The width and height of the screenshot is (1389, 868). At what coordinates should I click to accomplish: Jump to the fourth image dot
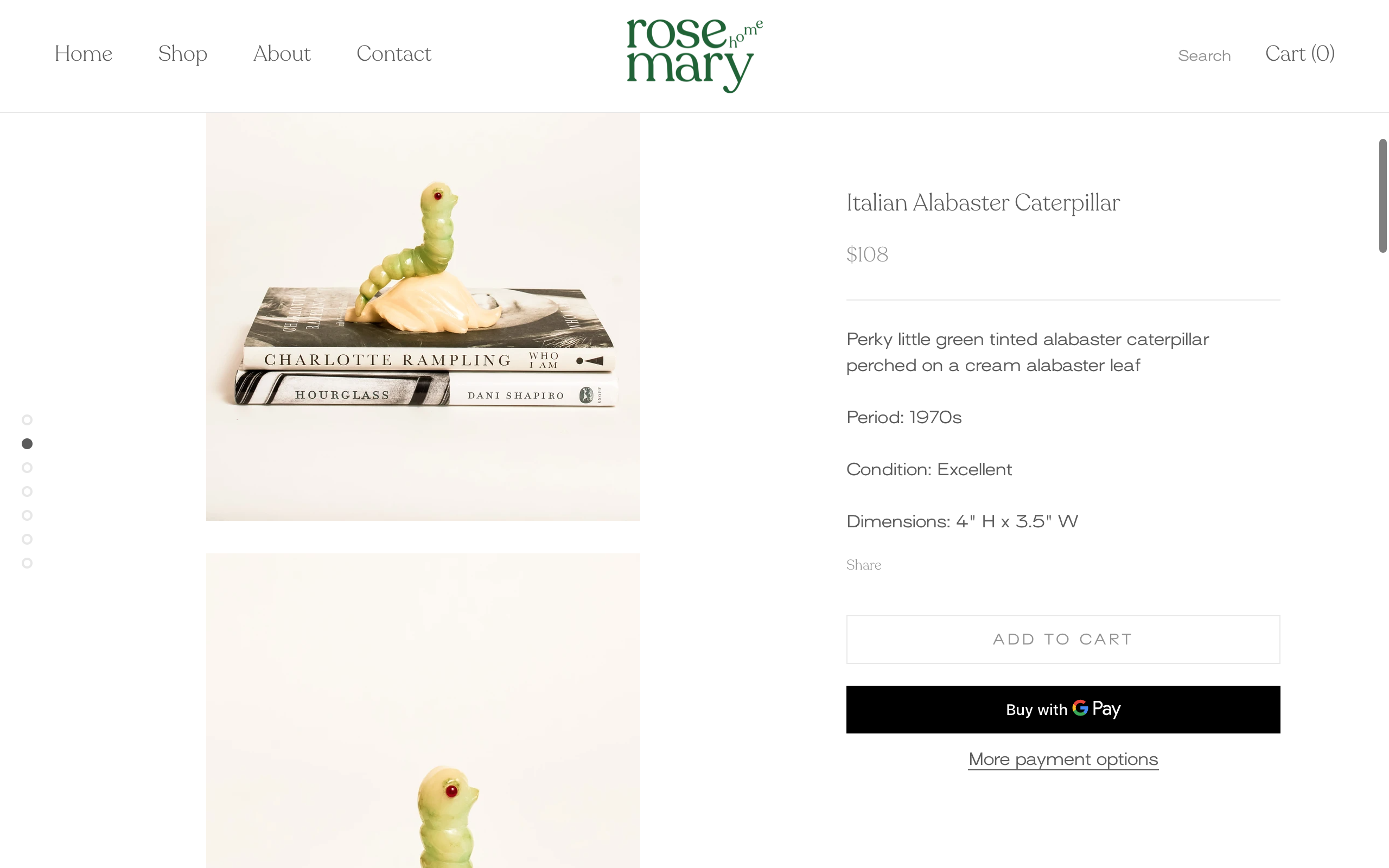point(27,492)
